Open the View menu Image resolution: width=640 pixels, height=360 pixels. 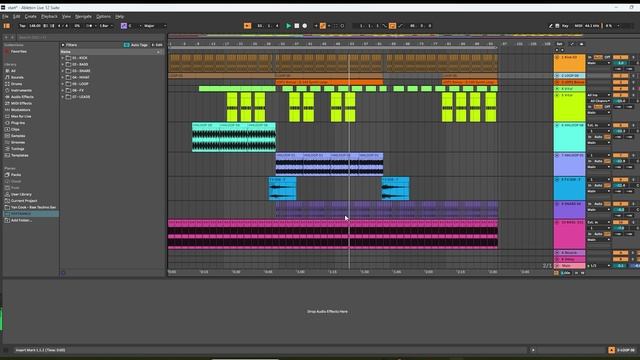pyautogui.click(x=66, y=16)
